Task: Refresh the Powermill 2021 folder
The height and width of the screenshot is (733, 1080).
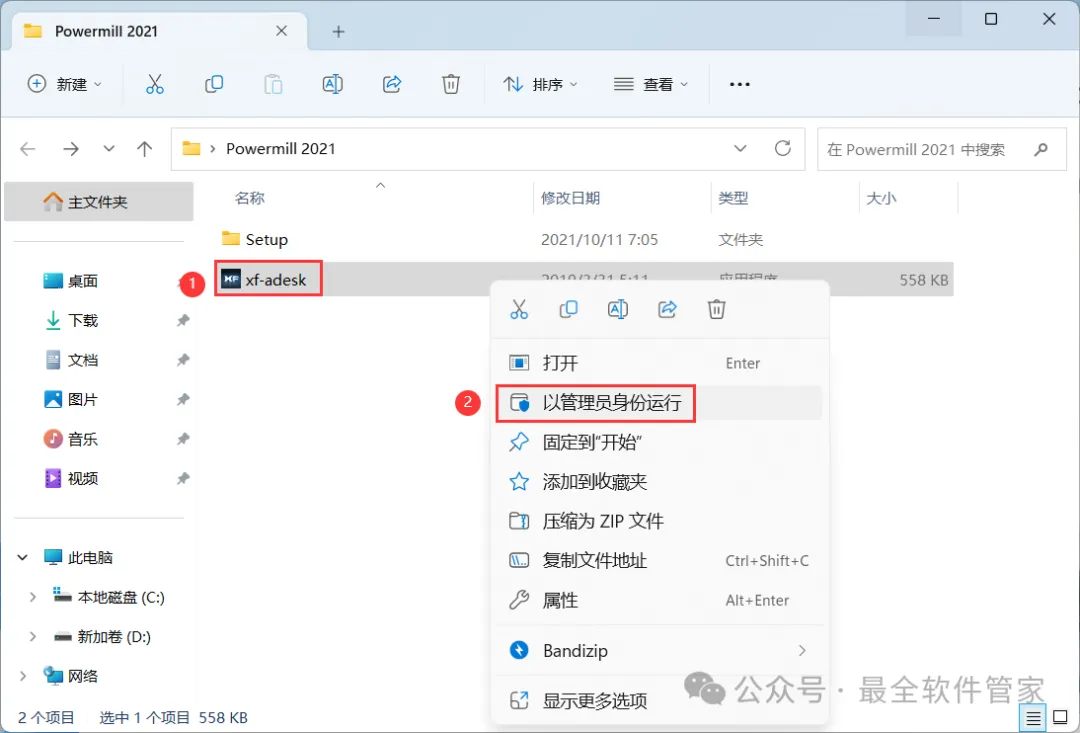Action: pyautogui.click(x=782, y=148)
